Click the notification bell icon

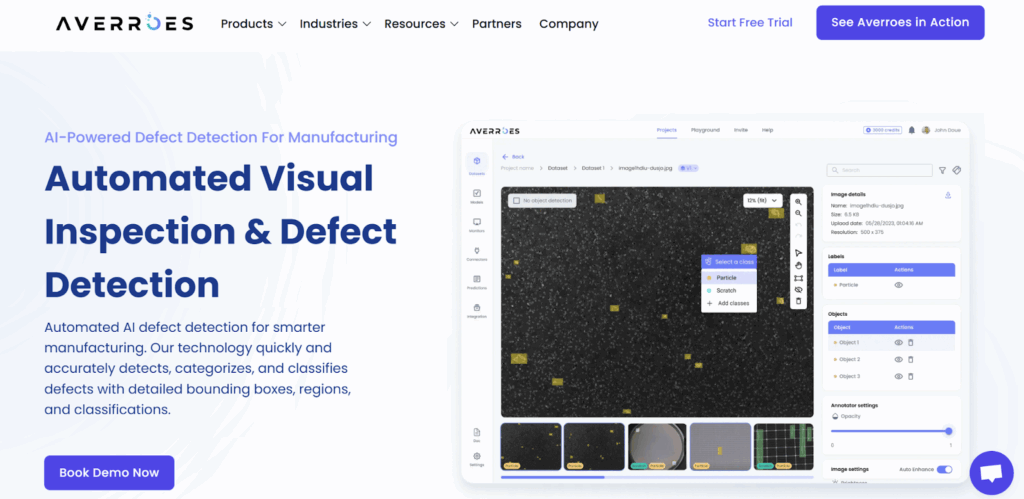[x=912, y=130]
